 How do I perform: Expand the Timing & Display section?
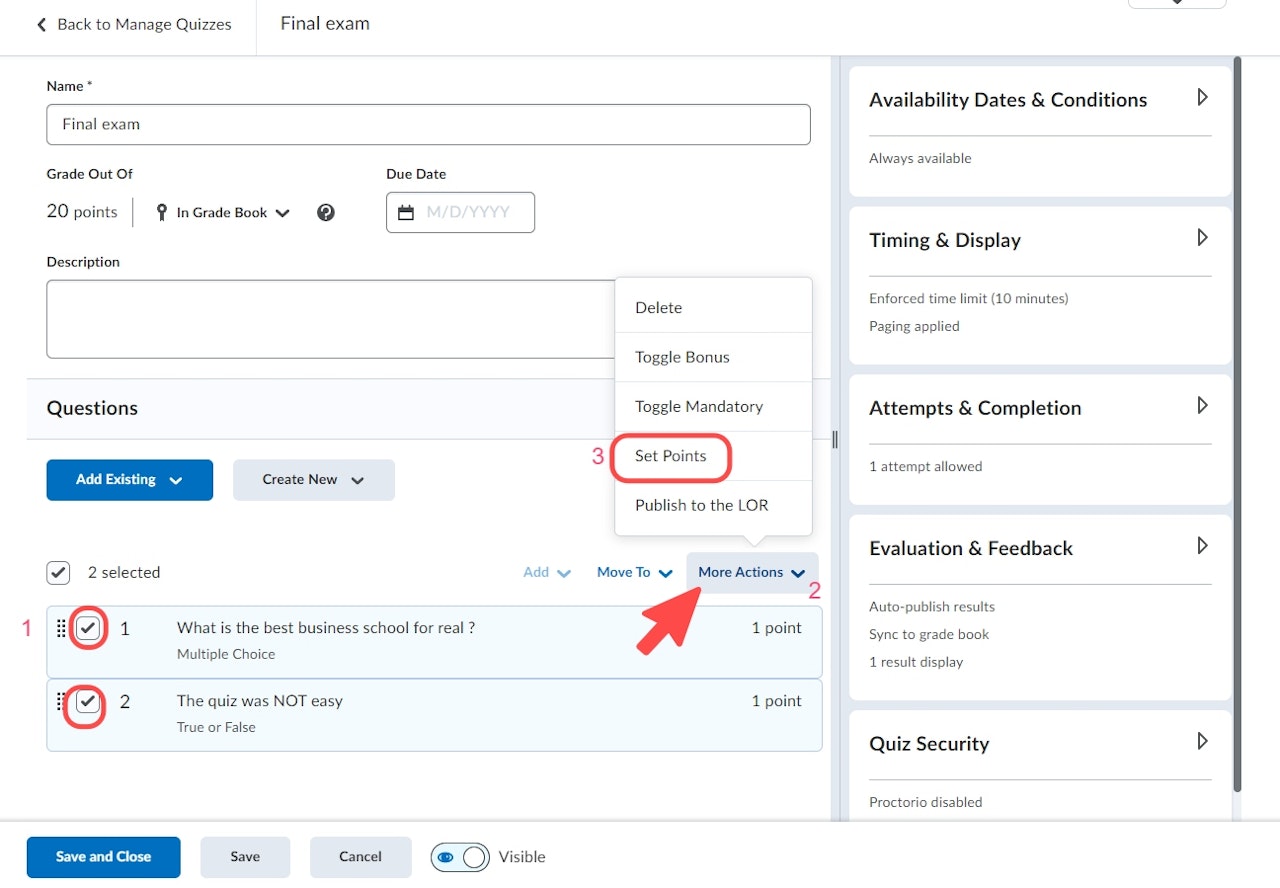click(x=1203, y=238)
